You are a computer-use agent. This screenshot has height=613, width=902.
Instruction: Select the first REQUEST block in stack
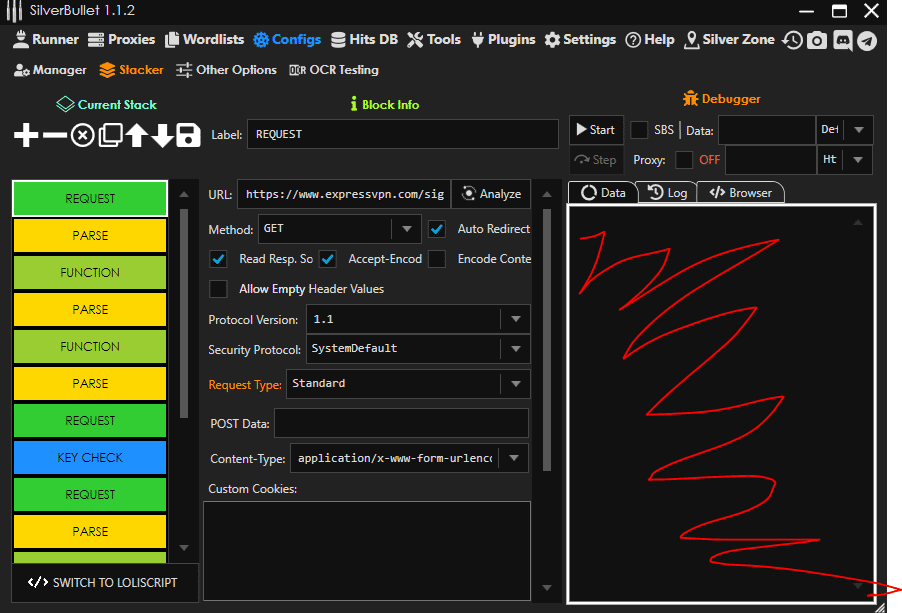(90, 198)
